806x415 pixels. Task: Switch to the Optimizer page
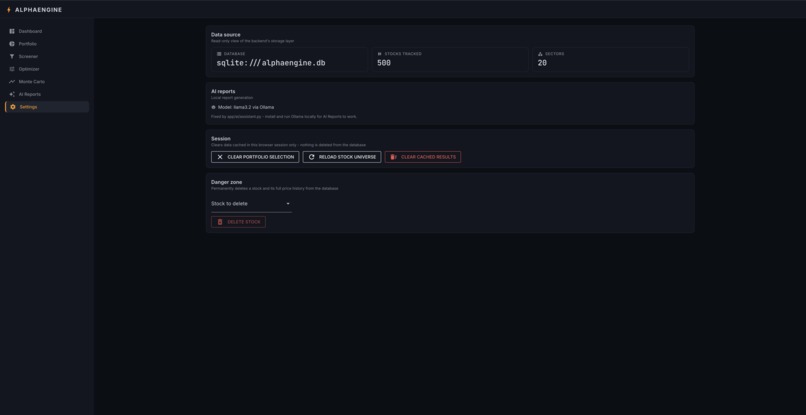47,69
